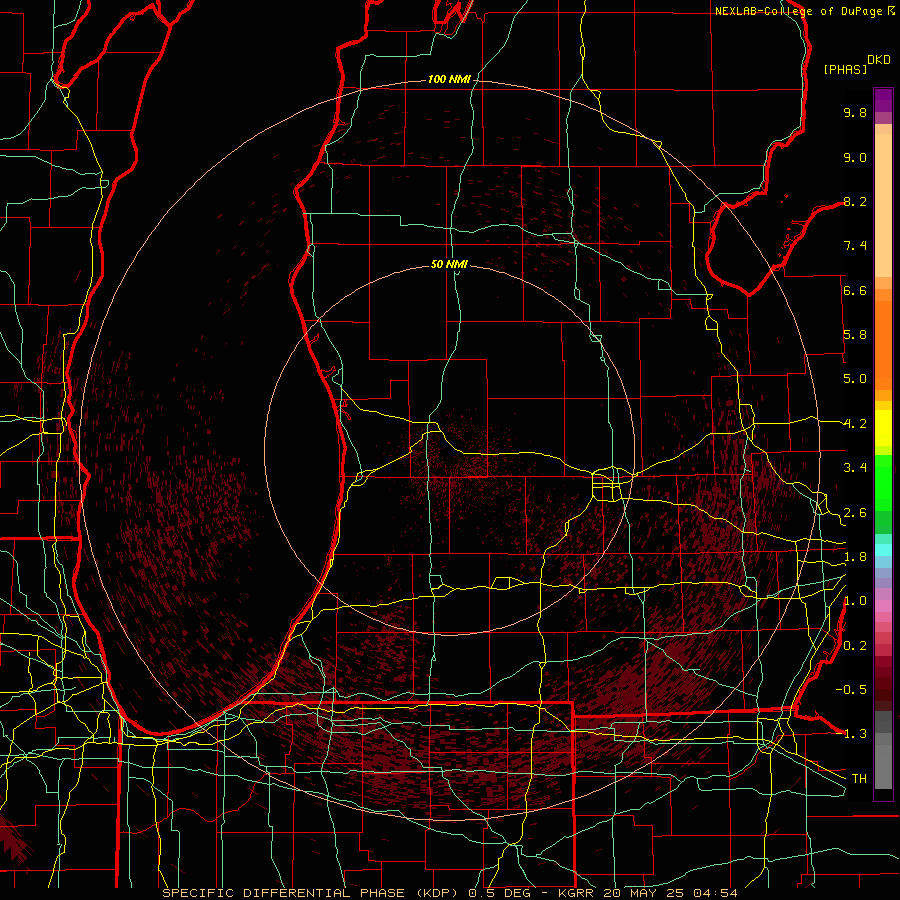Click the 1.8 value on the scale
The height and width of the screenshot is (900, 900).
point(855,557)
